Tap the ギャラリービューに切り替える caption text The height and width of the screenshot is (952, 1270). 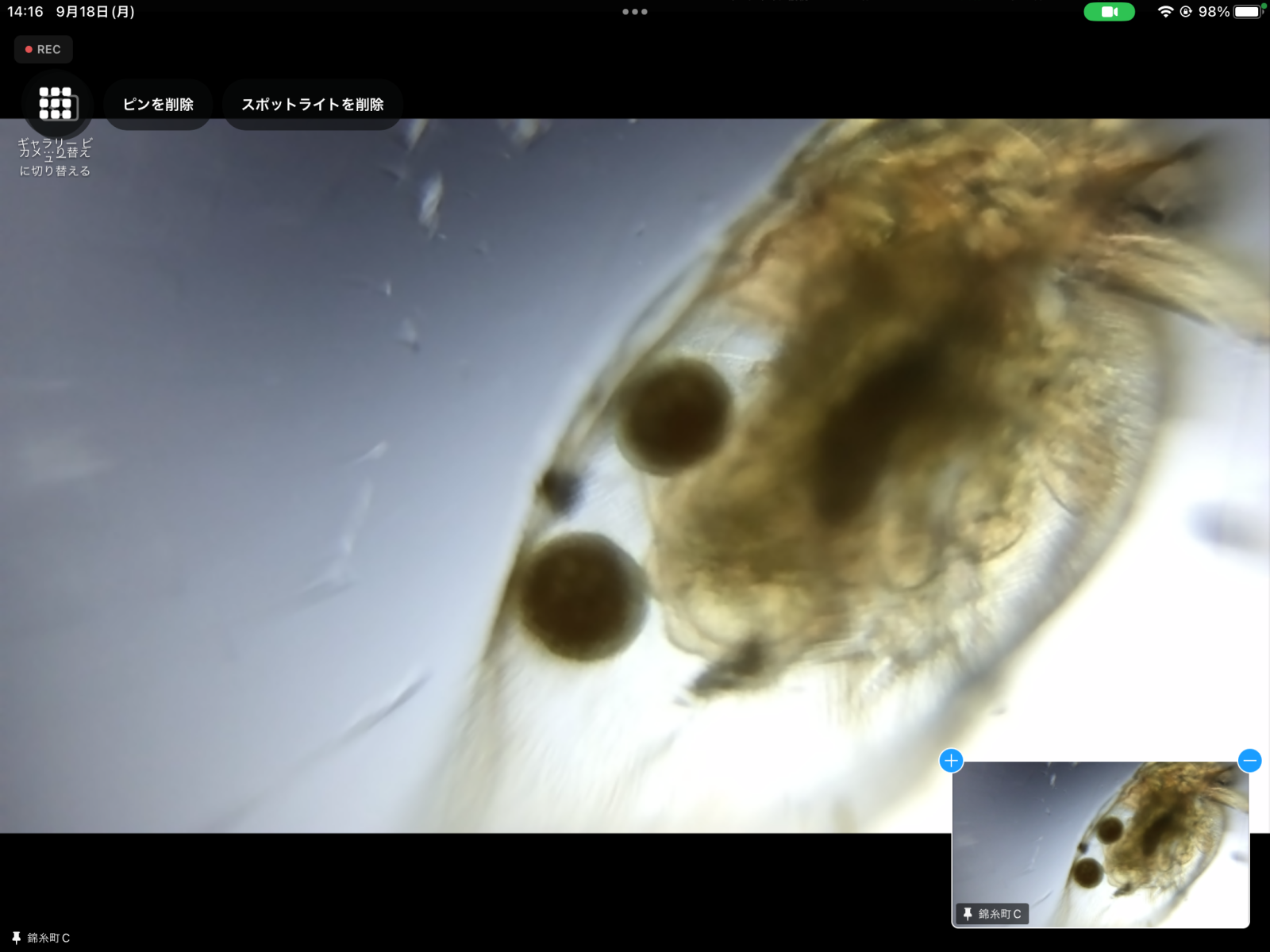[x=55, y=157]
